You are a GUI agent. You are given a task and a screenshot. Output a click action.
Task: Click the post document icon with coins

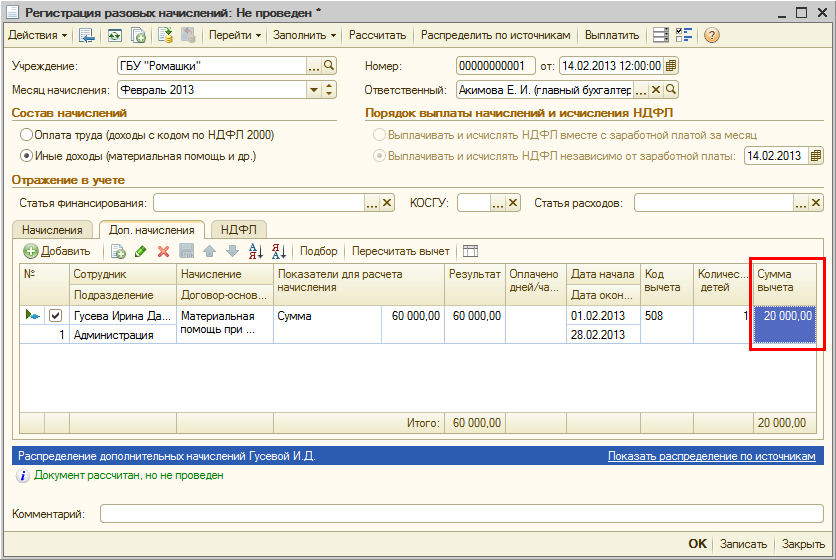[x=165, y=35]
